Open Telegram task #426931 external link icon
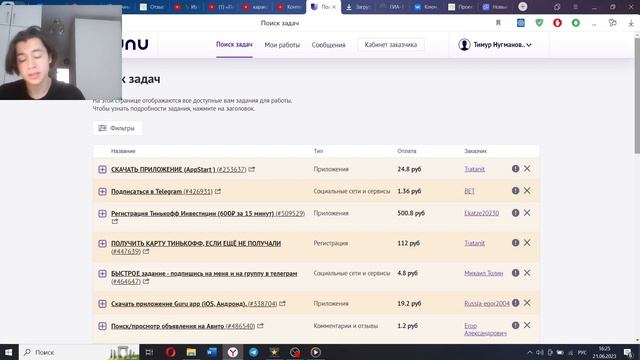 218,191
